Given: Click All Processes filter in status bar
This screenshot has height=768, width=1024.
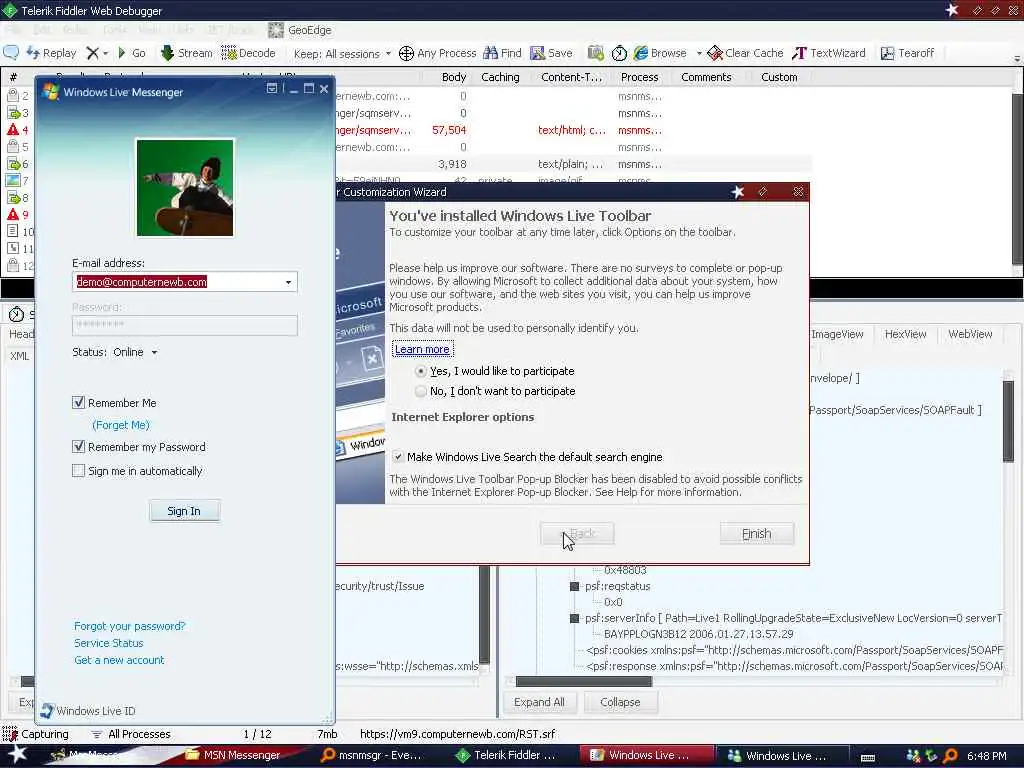Looking at the screenshot, I should (x=131, y=734).
